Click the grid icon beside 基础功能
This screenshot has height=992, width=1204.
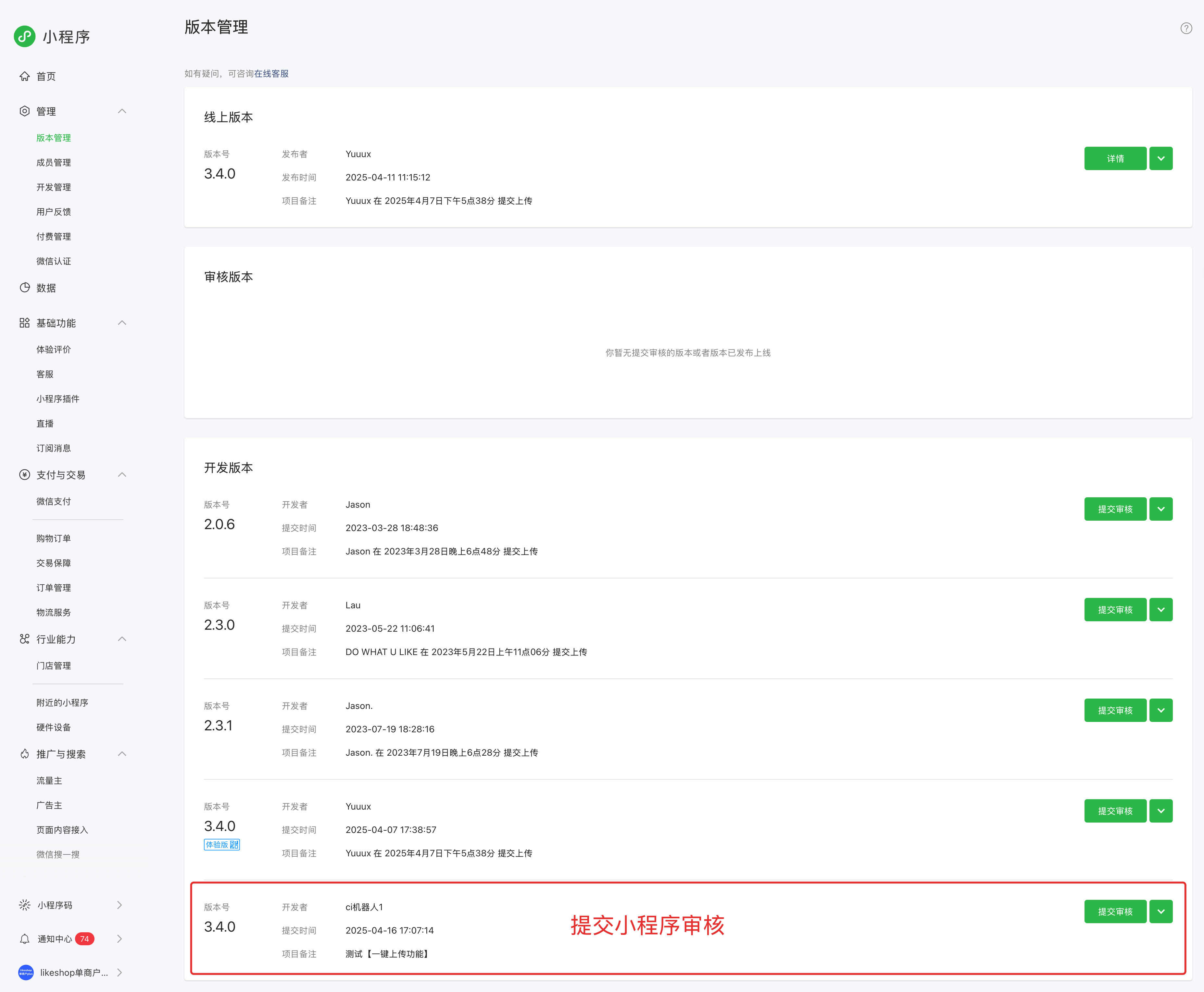[x=25, y=323]
